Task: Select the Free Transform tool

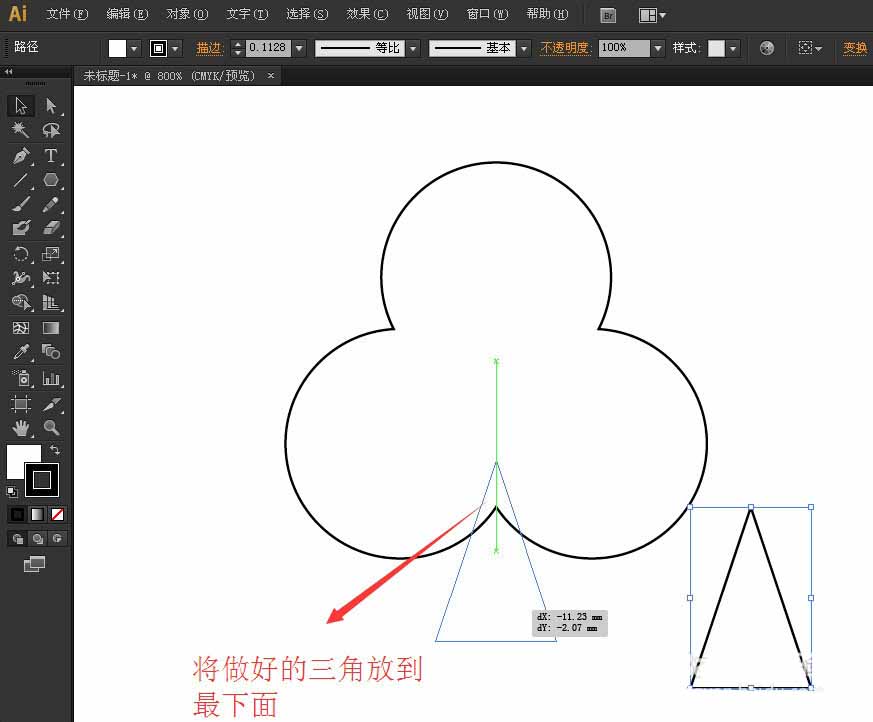Action: coord(51,278)
